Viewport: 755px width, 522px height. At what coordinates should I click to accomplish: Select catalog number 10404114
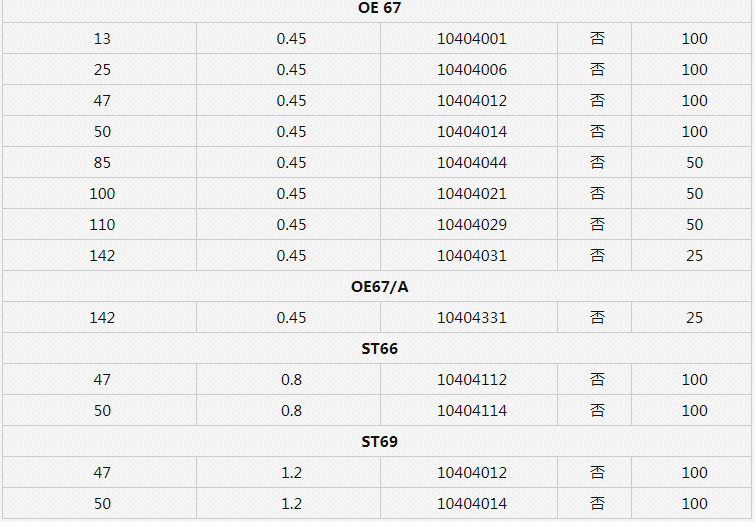point(472,410)
